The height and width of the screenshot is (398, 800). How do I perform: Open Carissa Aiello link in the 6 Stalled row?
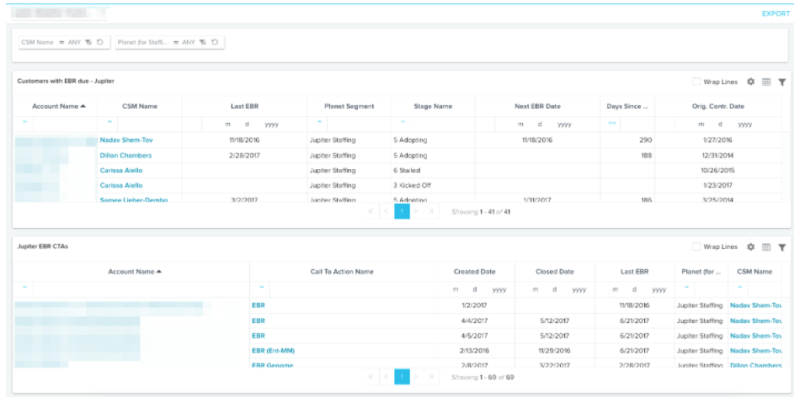coord(121,170)
